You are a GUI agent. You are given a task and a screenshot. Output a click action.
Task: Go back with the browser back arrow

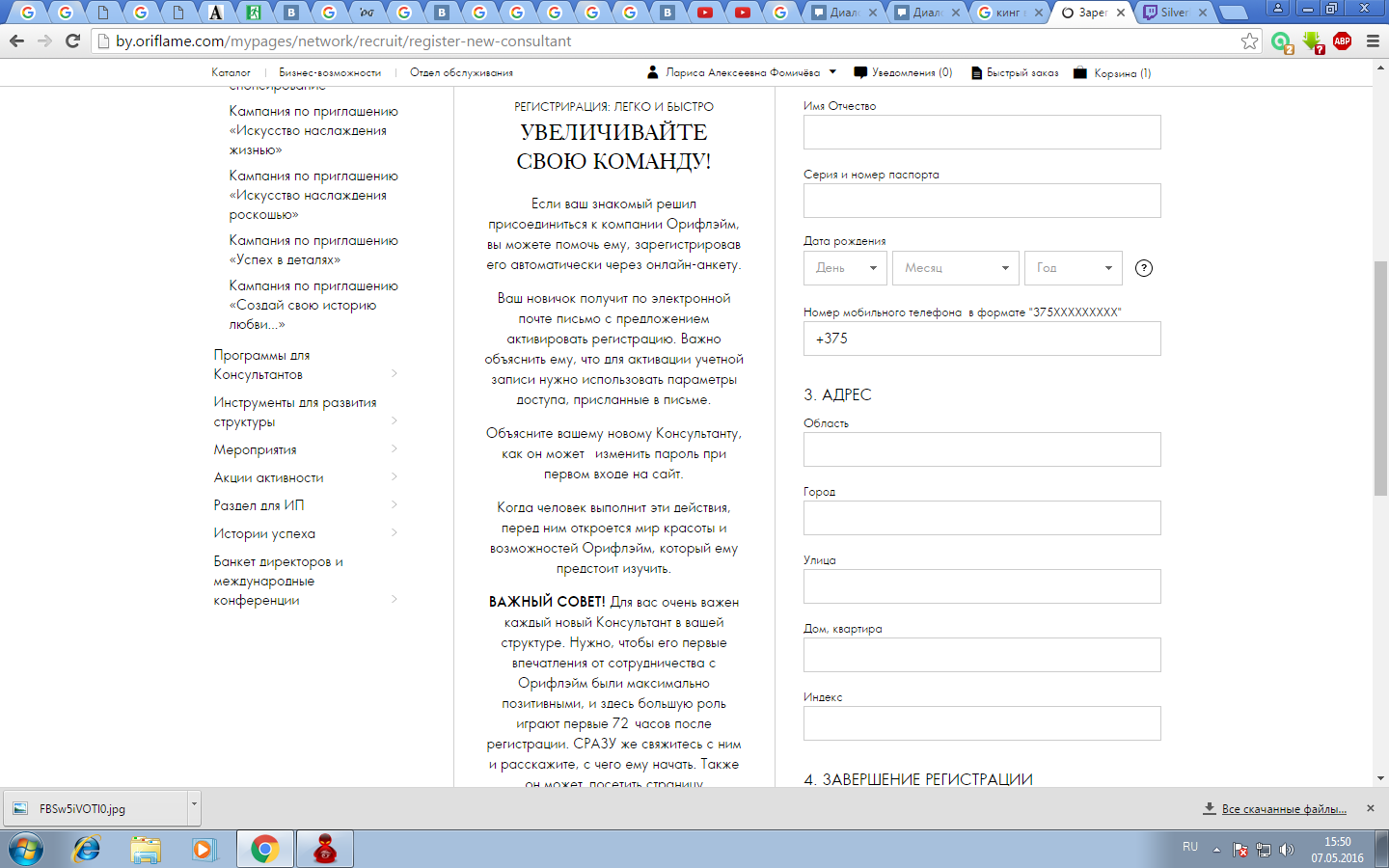tap(16, 41)
